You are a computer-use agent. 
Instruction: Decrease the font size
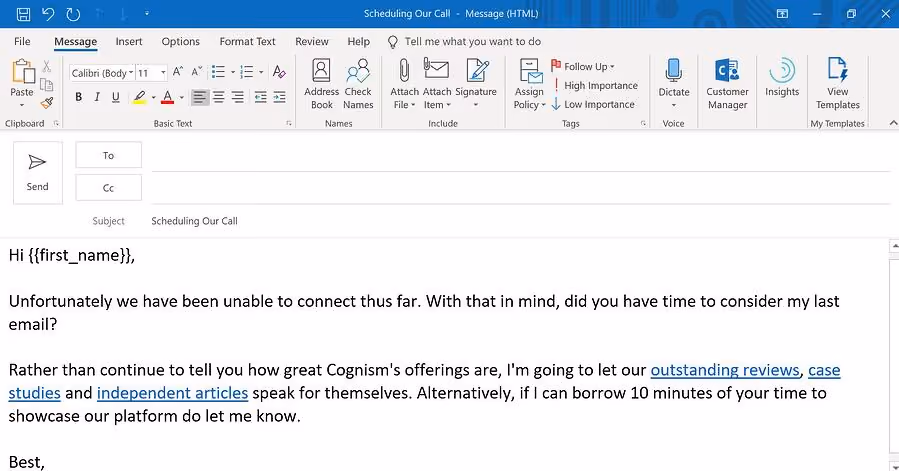click(x=197, y=72)
